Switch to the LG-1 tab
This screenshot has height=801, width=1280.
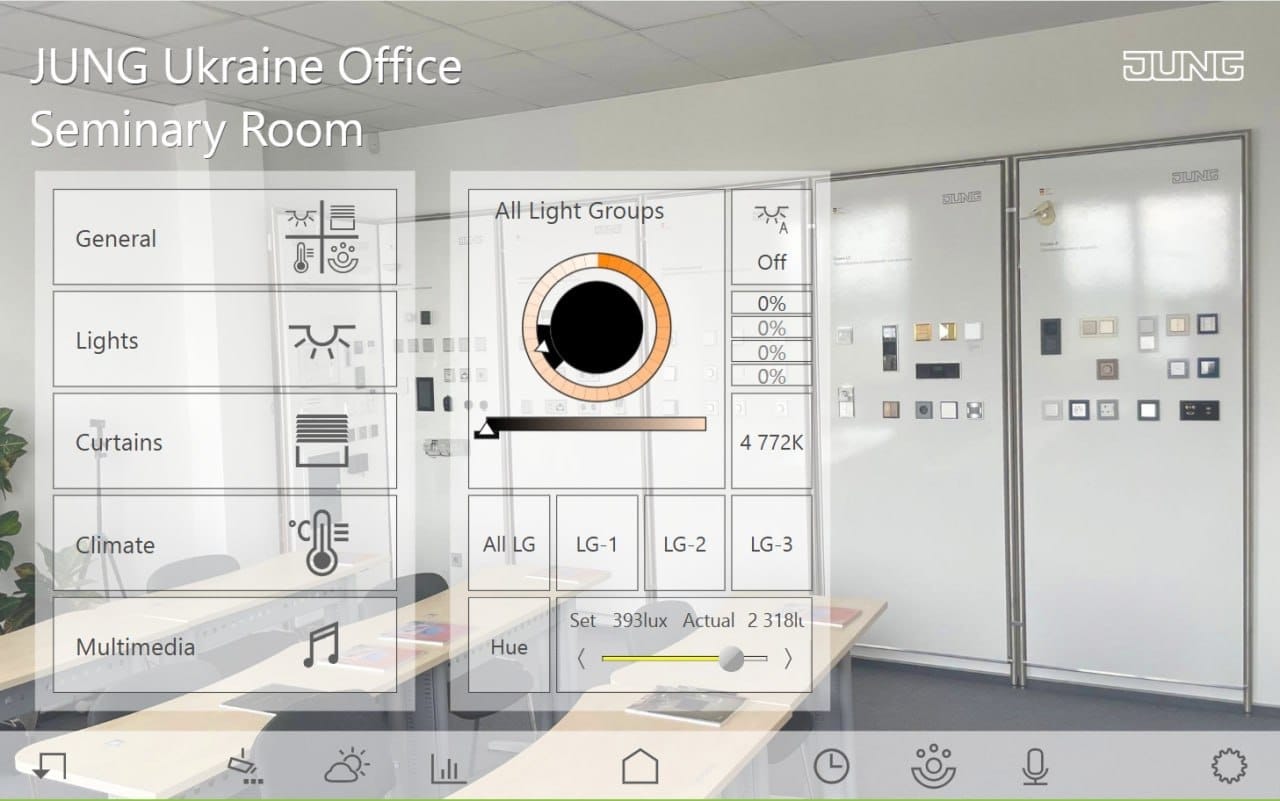point(597,544)
